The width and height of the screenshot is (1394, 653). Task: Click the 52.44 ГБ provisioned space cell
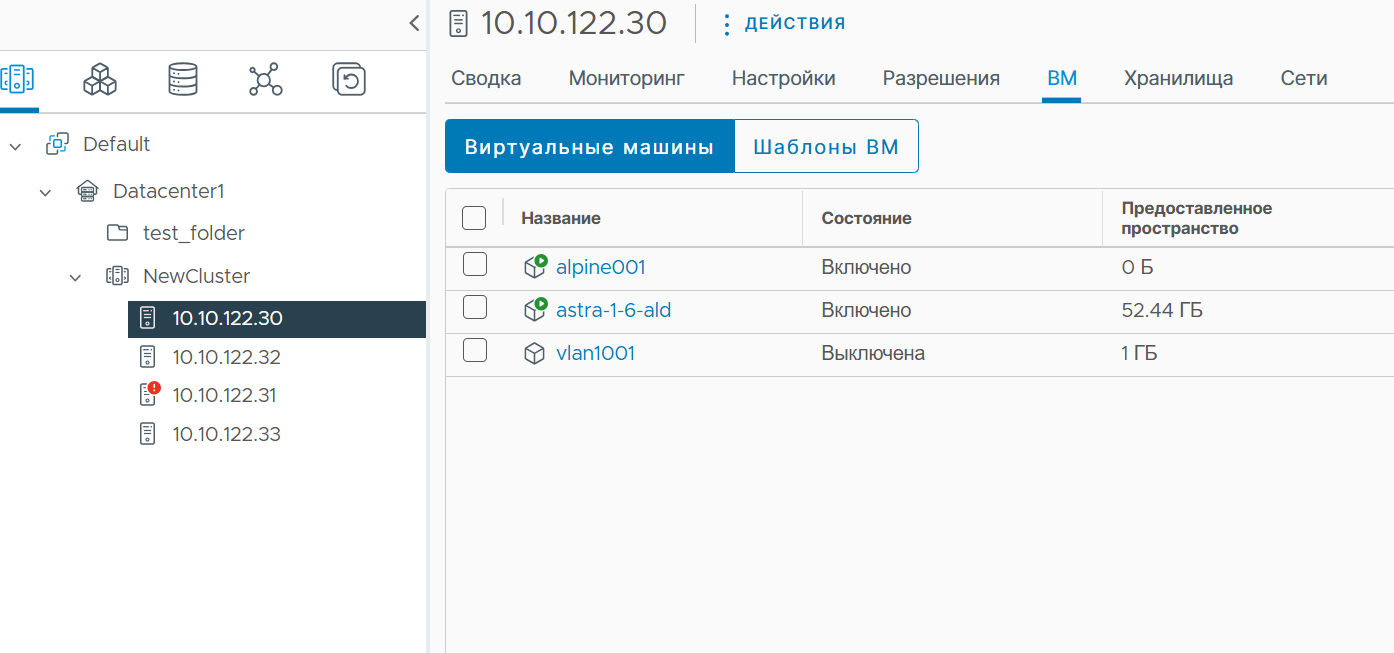coord(1162,310)
